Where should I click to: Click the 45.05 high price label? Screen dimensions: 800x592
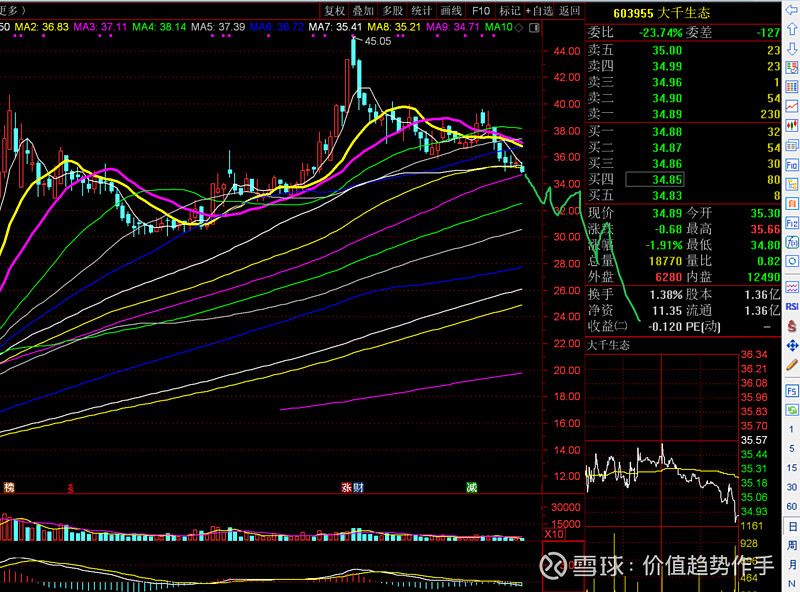[378, 41]
